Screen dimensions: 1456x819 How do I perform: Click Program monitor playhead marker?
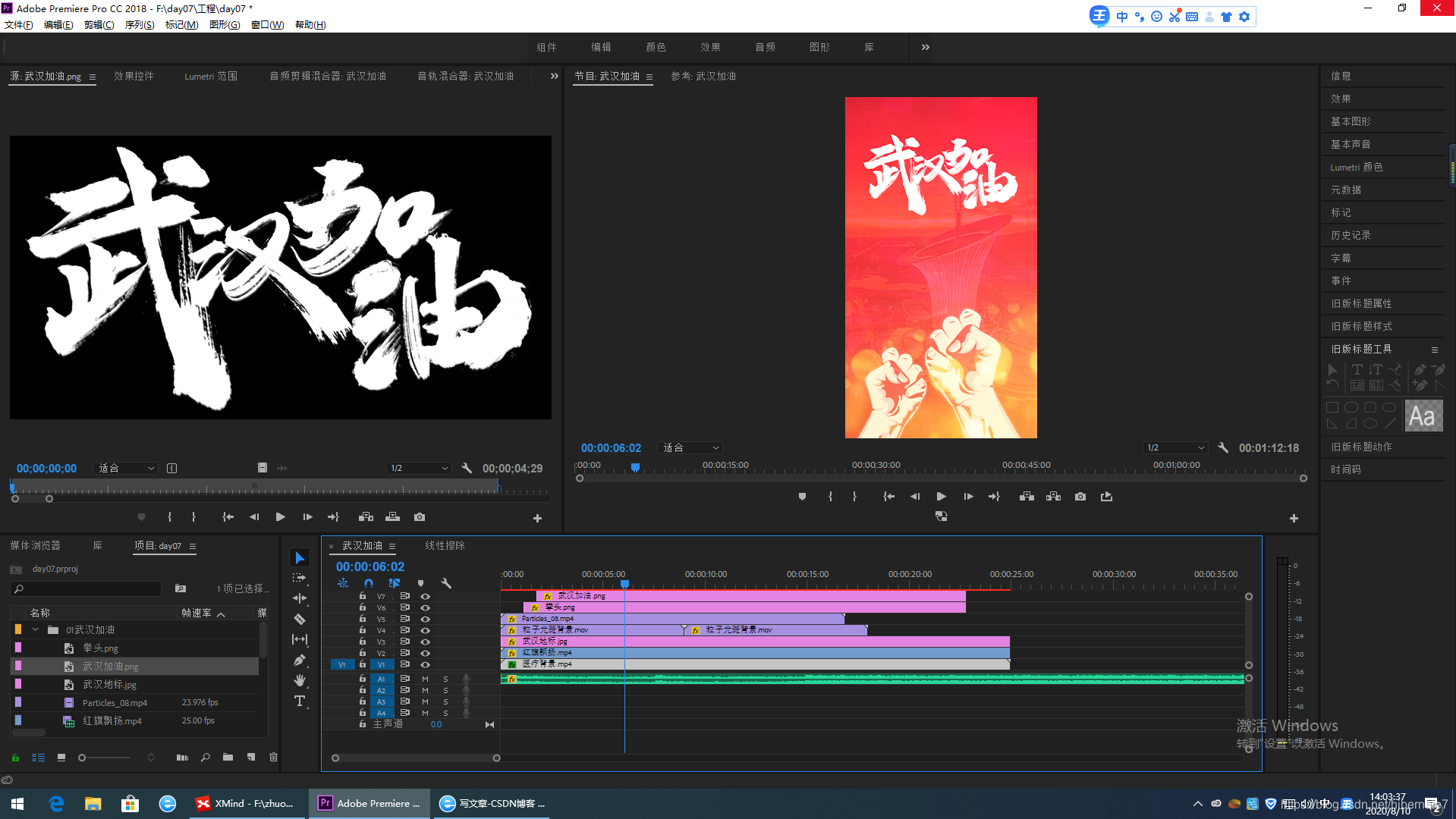(635, 467)
